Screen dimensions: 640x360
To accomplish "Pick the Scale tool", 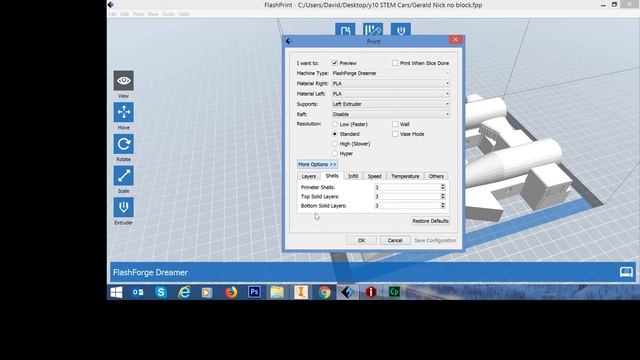I will [x=123, y=176].
